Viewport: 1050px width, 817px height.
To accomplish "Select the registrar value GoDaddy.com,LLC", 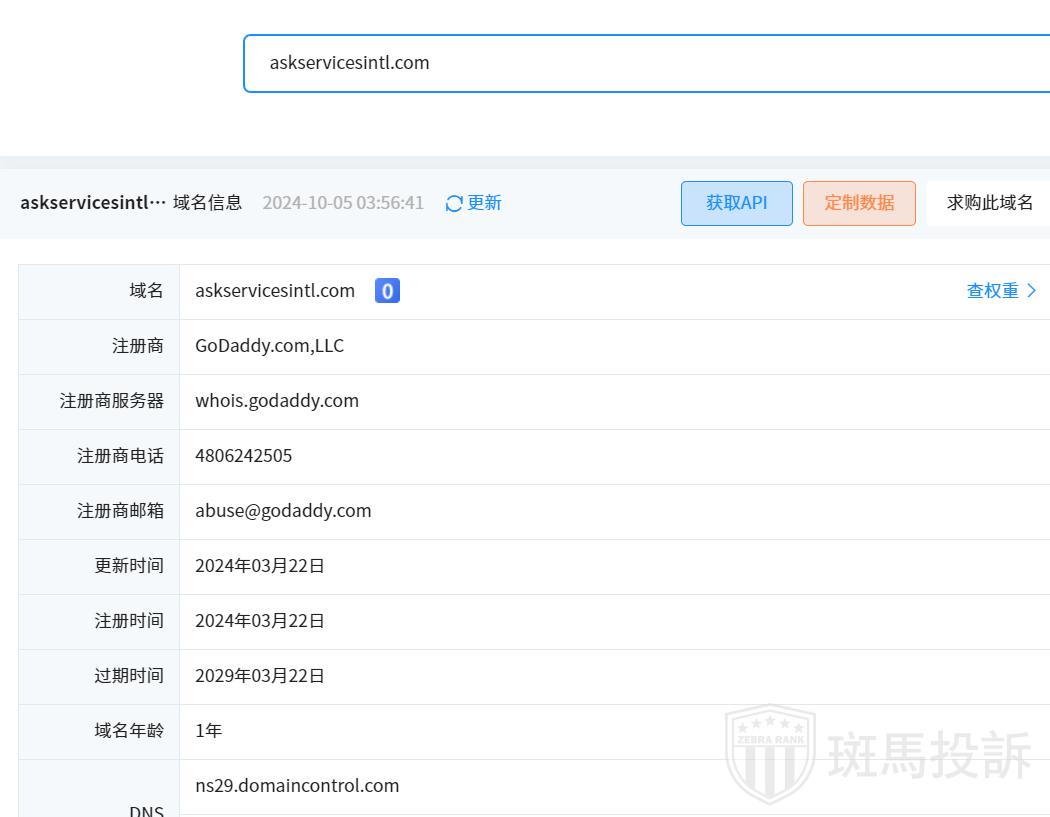I will (269, 346).
